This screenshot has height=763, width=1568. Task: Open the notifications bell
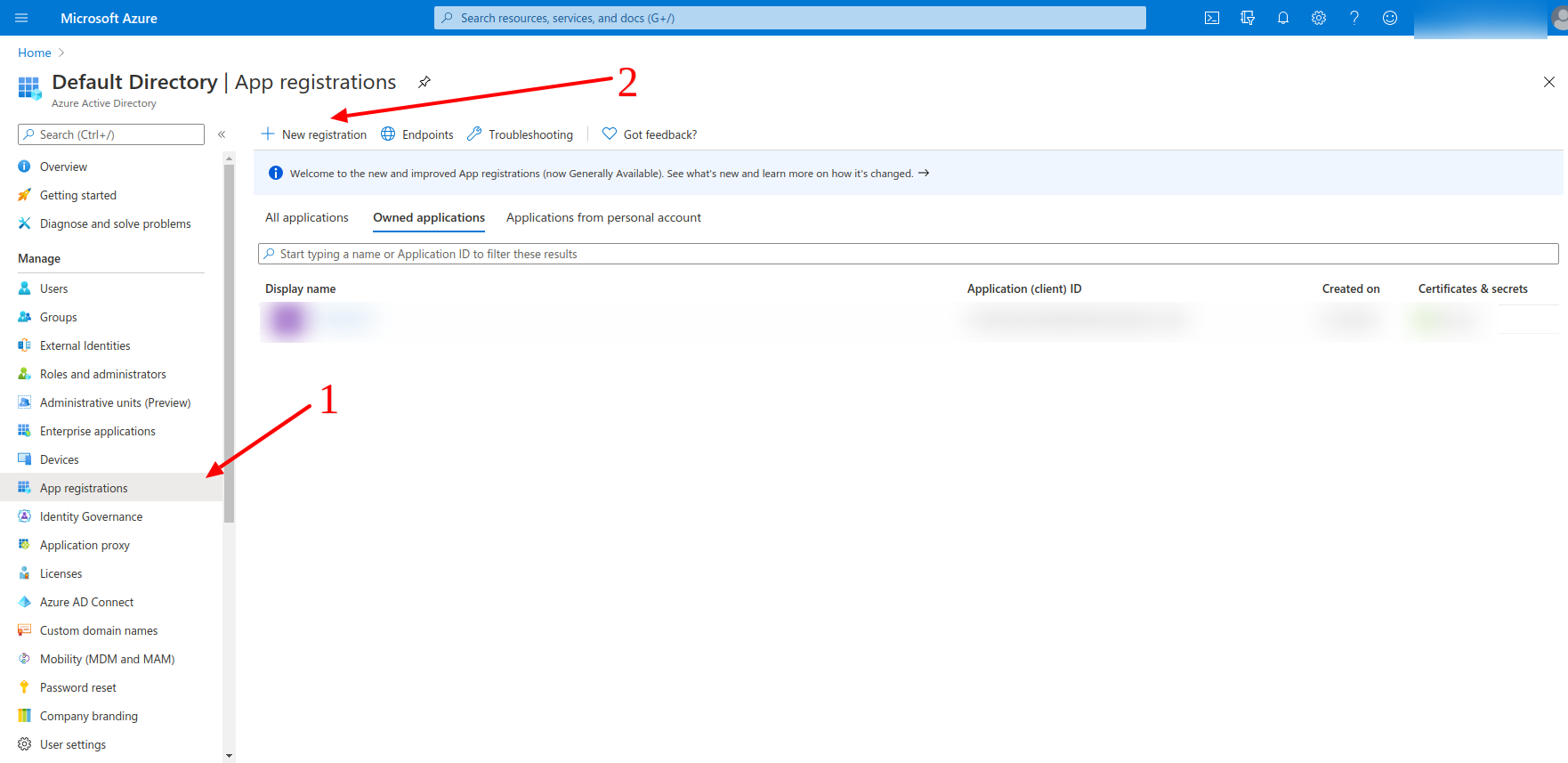tap(1282, 18)
